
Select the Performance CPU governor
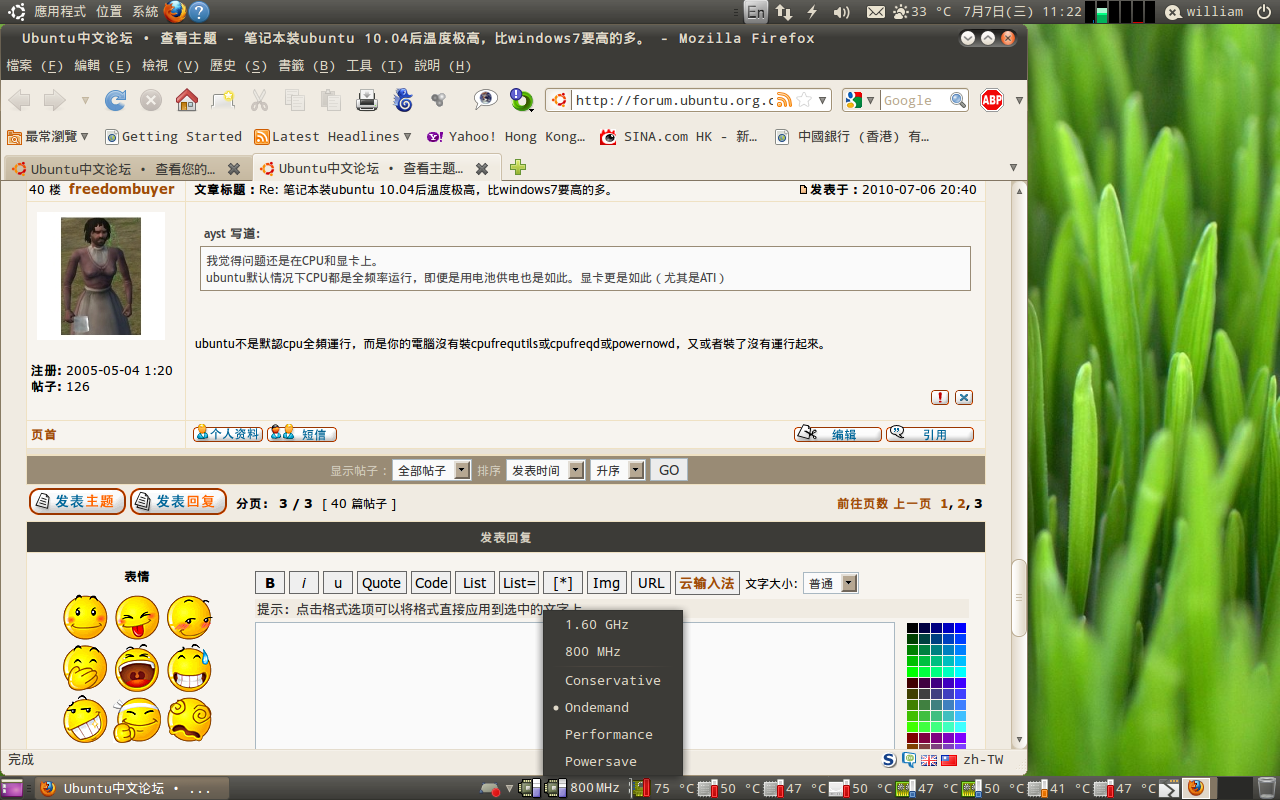(613, 734)
